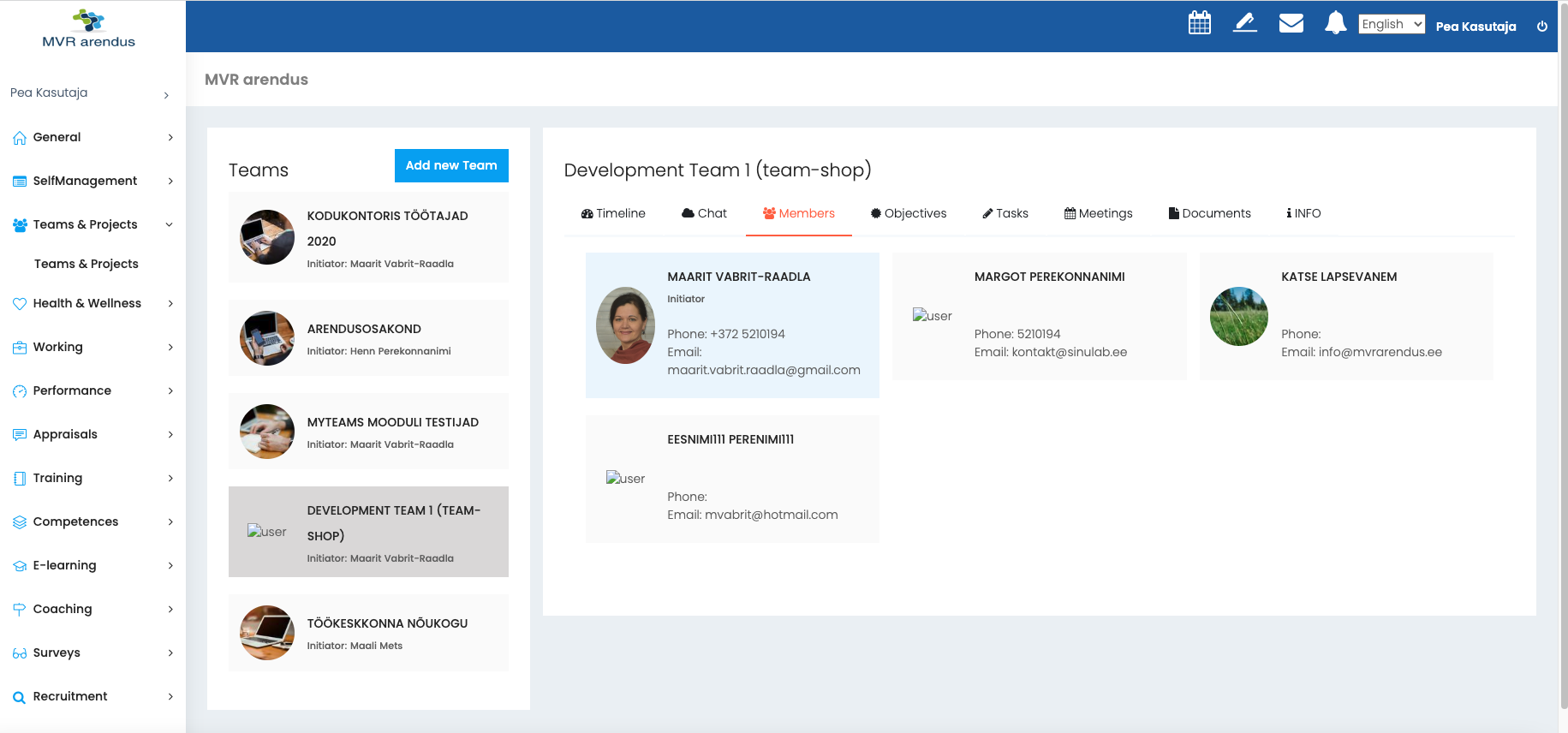Expand the Appraisals menu chevron

coord(170,434)
